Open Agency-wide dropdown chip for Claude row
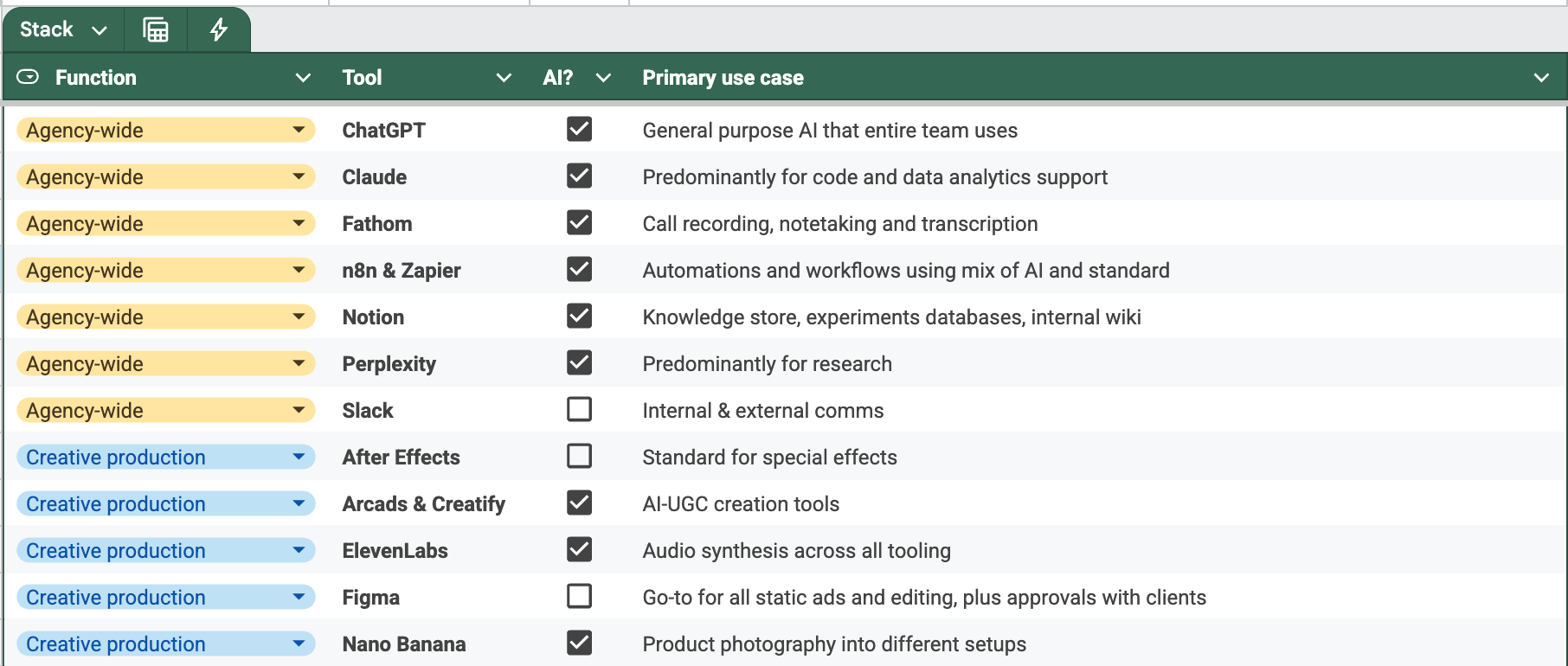This screenshot has width=1568, height=666. coord(165,176)
